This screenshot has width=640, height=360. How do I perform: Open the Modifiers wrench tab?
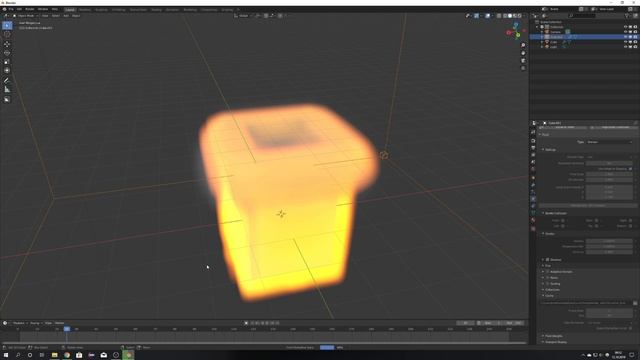point(533,185)
